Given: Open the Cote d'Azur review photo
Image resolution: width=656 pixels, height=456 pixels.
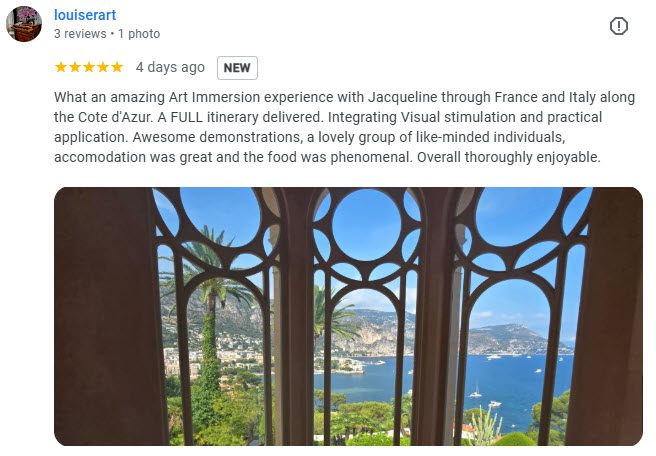Looking at the screenshot, I should [x=348, y=316].
